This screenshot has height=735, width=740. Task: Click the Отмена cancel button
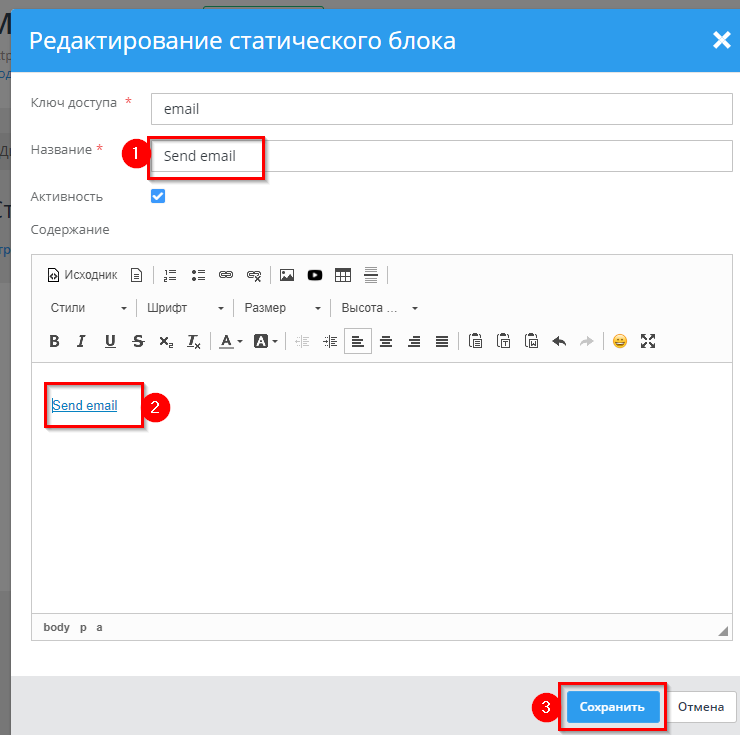(x=700, y=707)
